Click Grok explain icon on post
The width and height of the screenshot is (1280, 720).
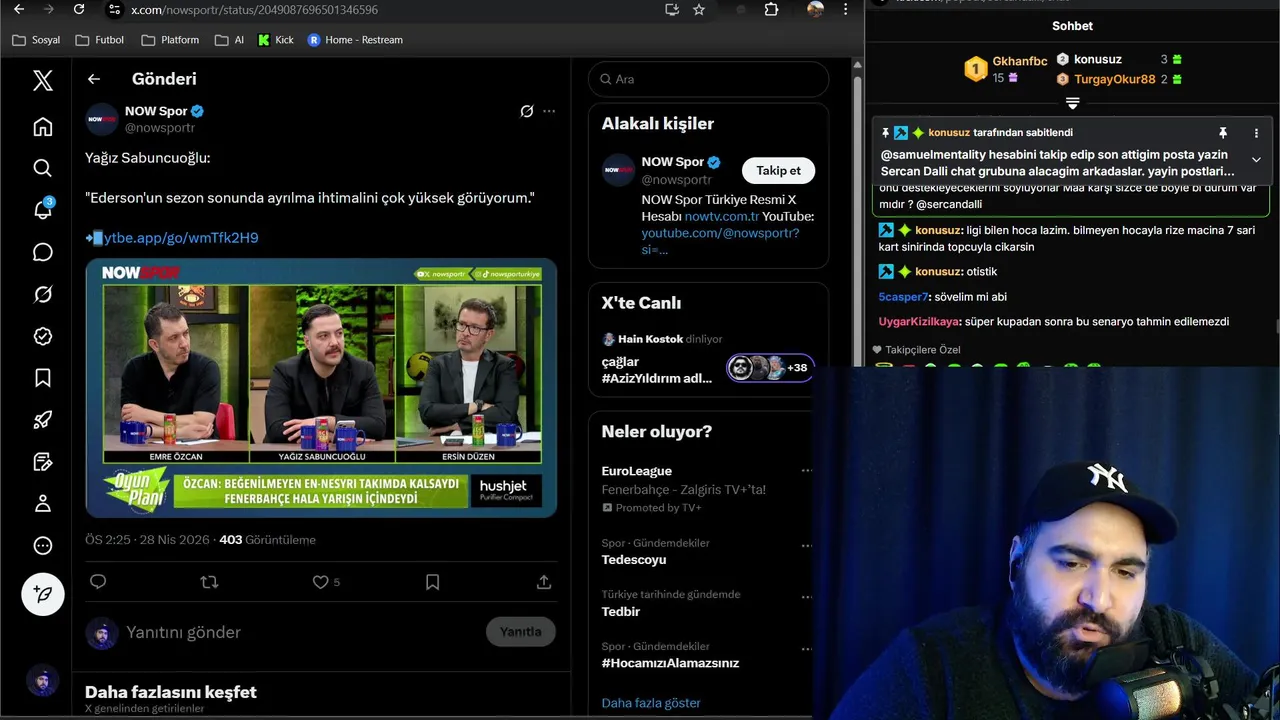click(527, 111)
